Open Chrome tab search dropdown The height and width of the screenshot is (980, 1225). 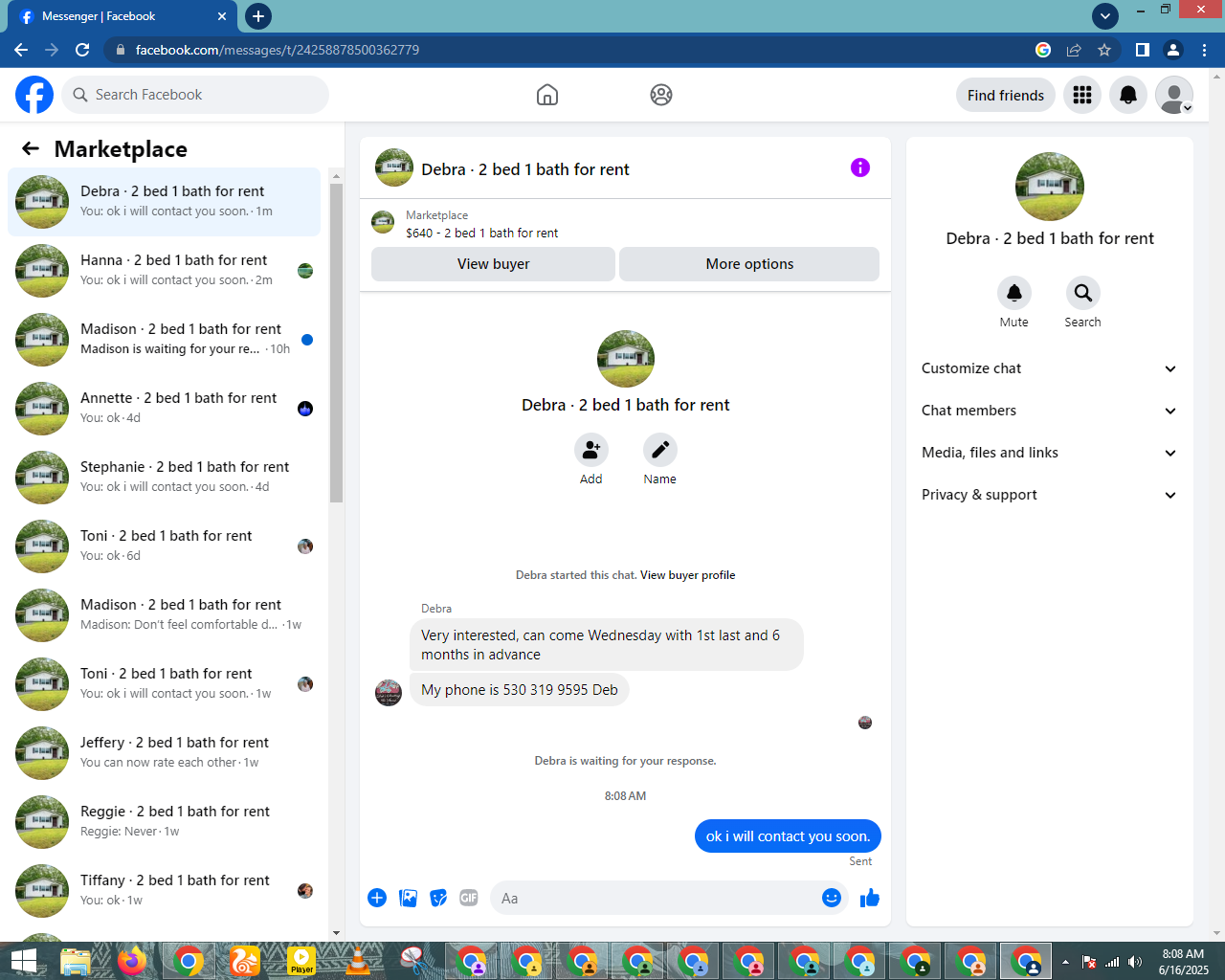click(1105, 16)
